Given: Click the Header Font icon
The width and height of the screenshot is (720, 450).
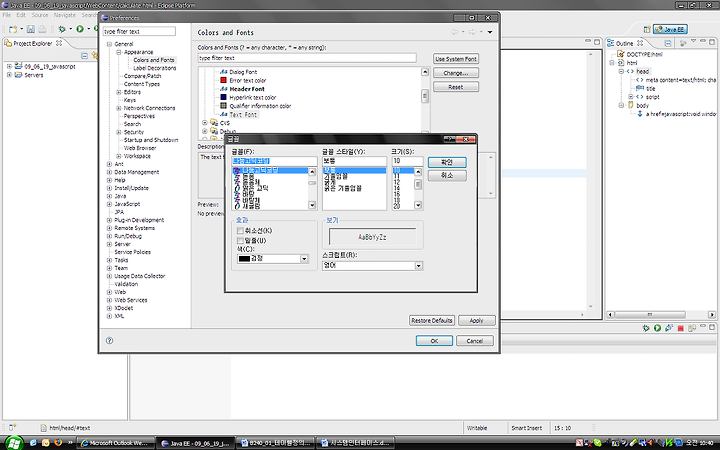Looking at the screenshot, I should coord(224,89).
